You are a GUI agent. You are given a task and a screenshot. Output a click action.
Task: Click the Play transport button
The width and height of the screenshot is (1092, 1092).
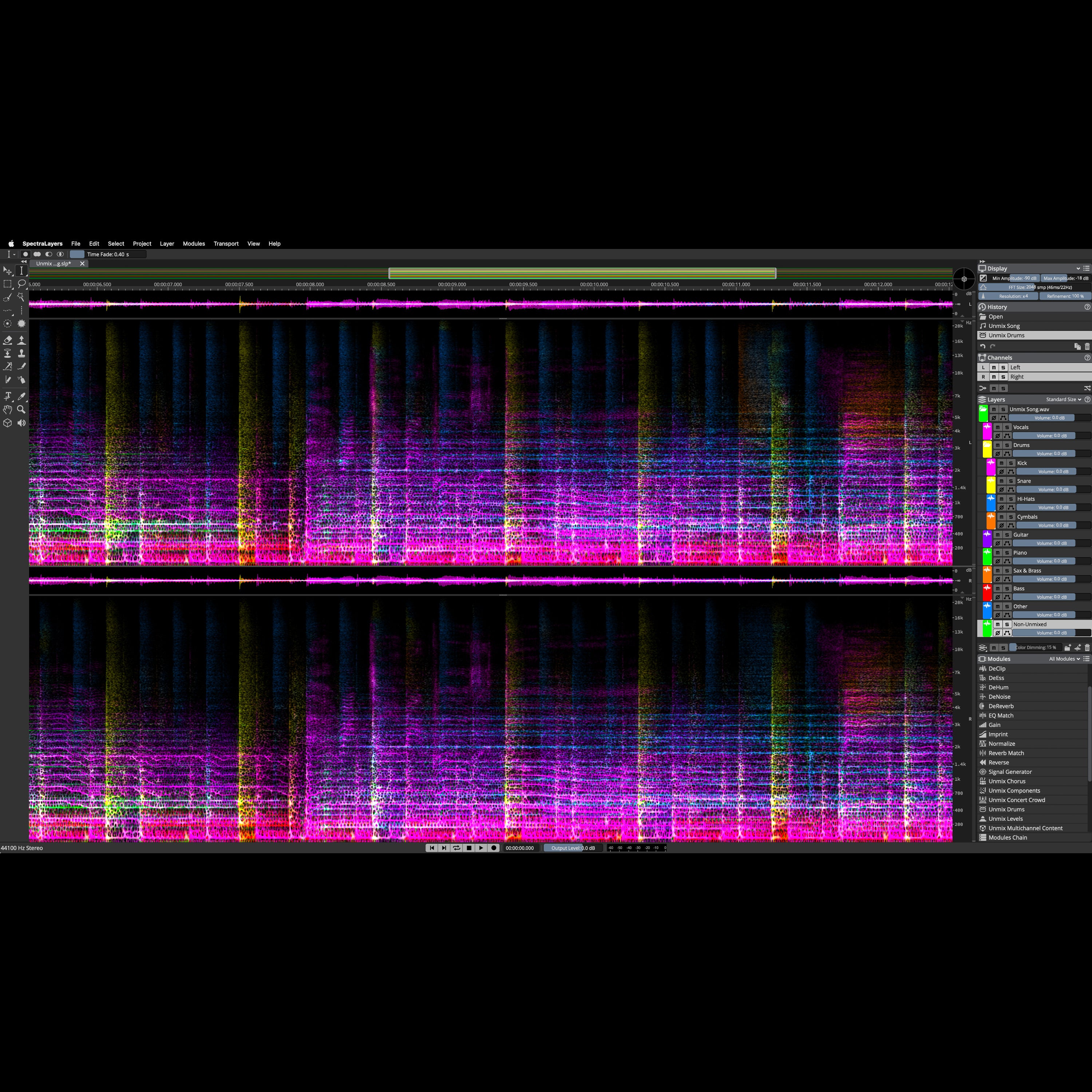click(481, 848)
